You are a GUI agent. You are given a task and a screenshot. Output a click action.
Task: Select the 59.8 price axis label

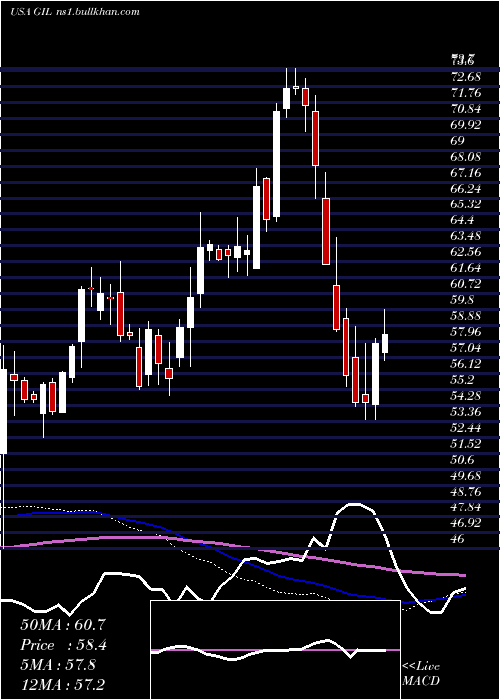[x=463, y=300]
